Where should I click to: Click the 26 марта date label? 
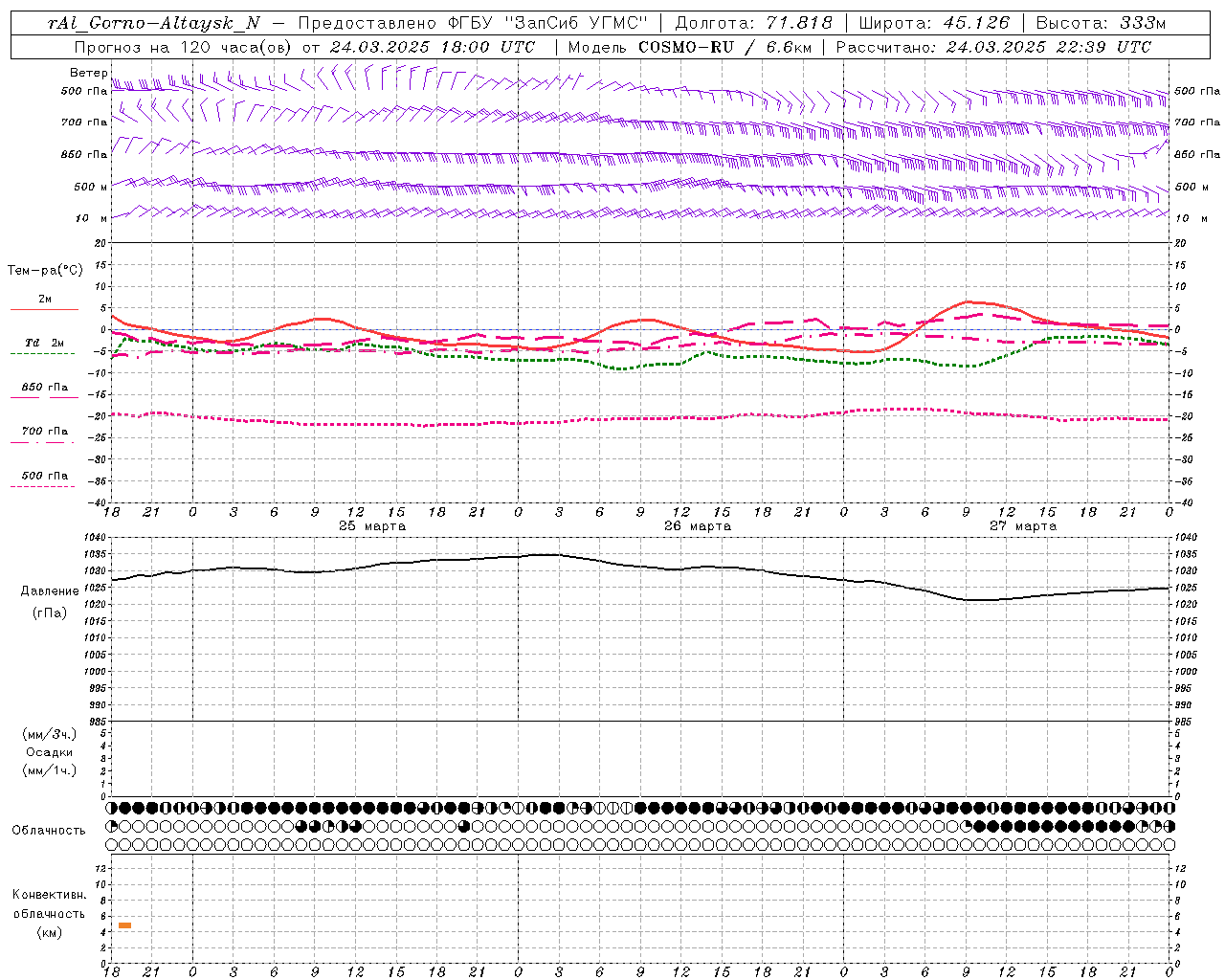698,526
